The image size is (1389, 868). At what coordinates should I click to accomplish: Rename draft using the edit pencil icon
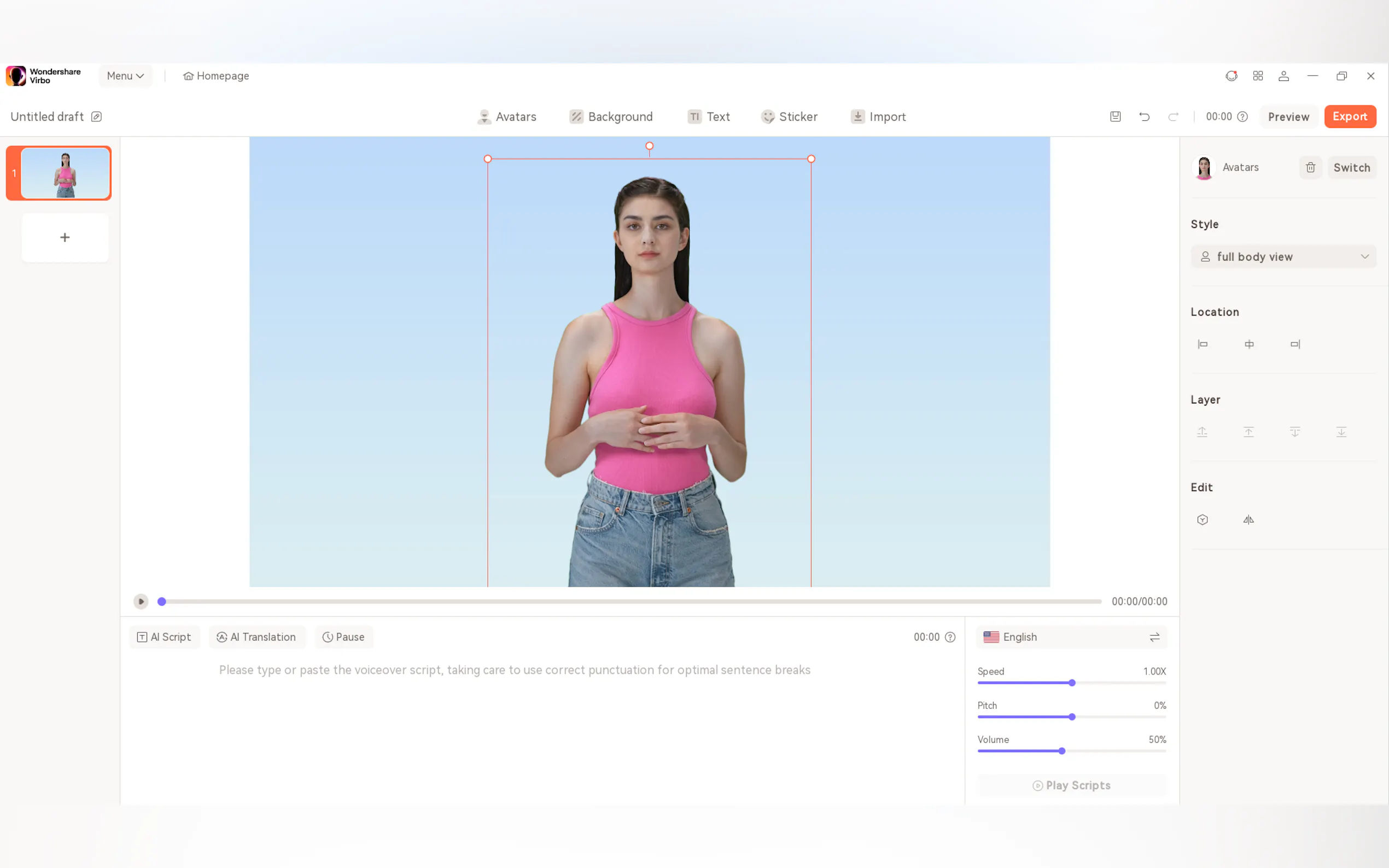pos(96,116)
